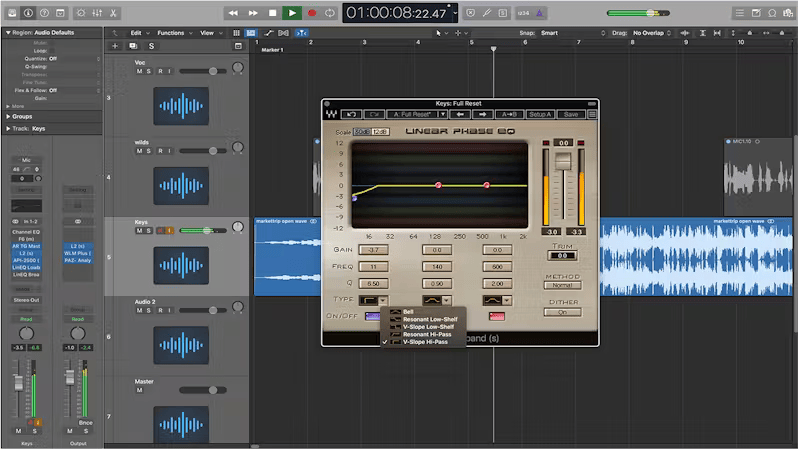Toggle the count-in 1234 button
The height and width of the screenshot is (449, 798).
coord(523,13)
